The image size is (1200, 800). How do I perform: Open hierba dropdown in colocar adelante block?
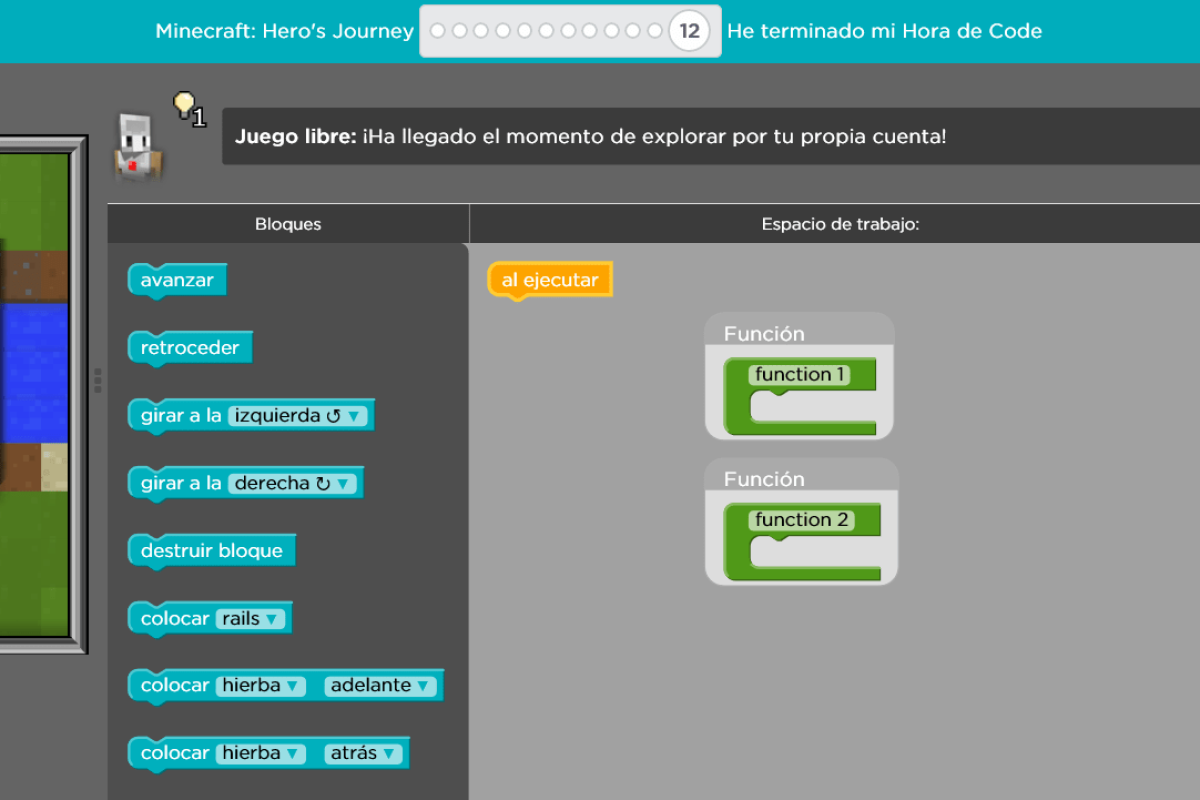pos(260,686)
